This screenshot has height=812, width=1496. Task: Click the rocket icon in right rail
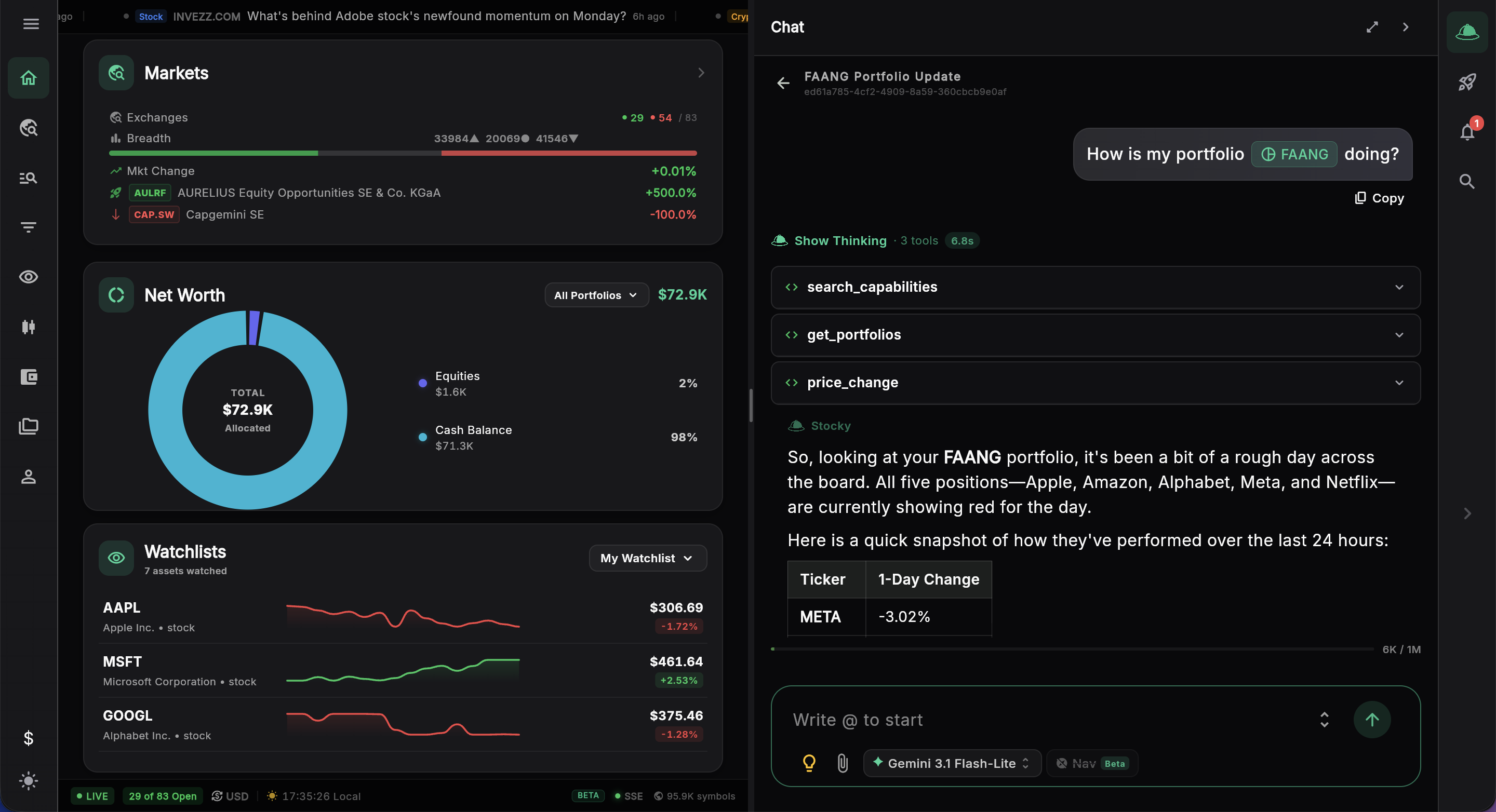(1467, 82)
